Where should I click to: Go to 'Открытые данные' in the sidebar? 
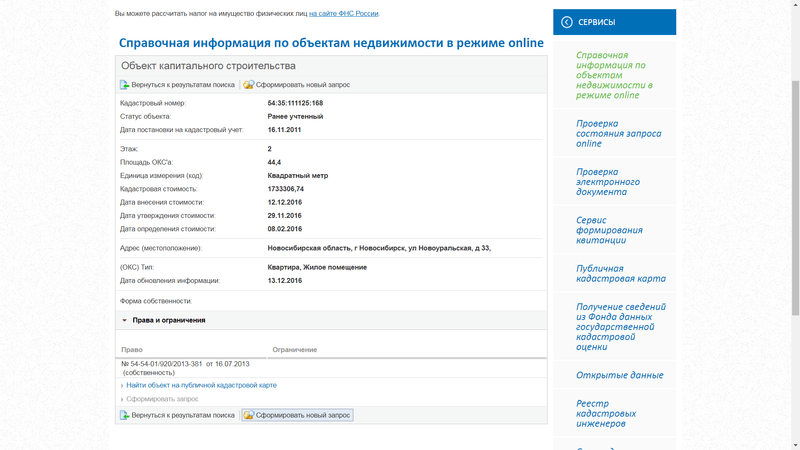[619, 375]
